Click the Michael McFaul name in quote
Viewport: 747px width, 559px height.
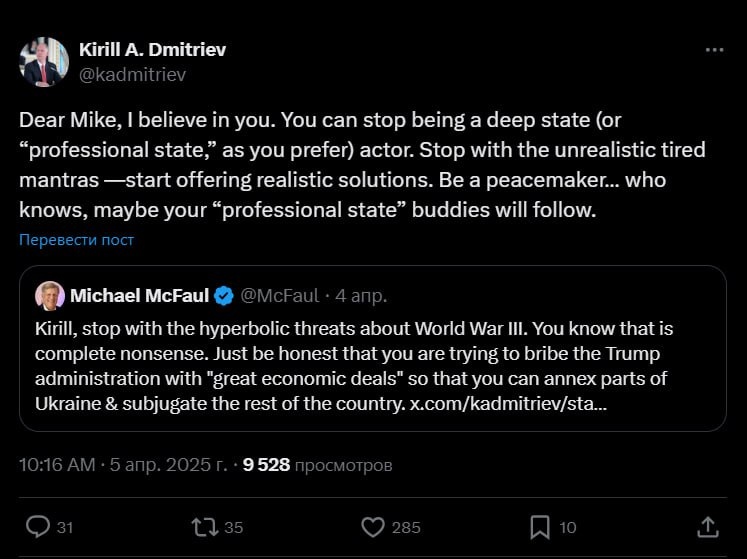(140, 295)
